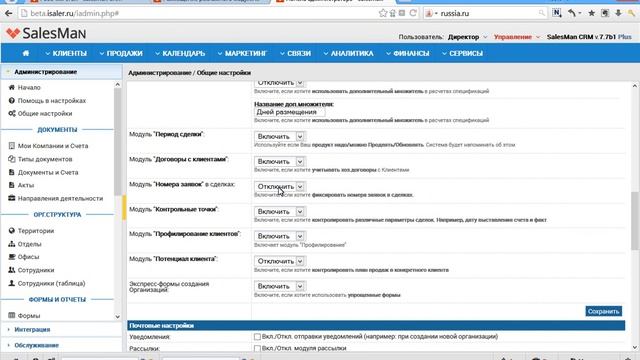
Task: Click Помощь в настройках icon
Action: coord(11,100)
